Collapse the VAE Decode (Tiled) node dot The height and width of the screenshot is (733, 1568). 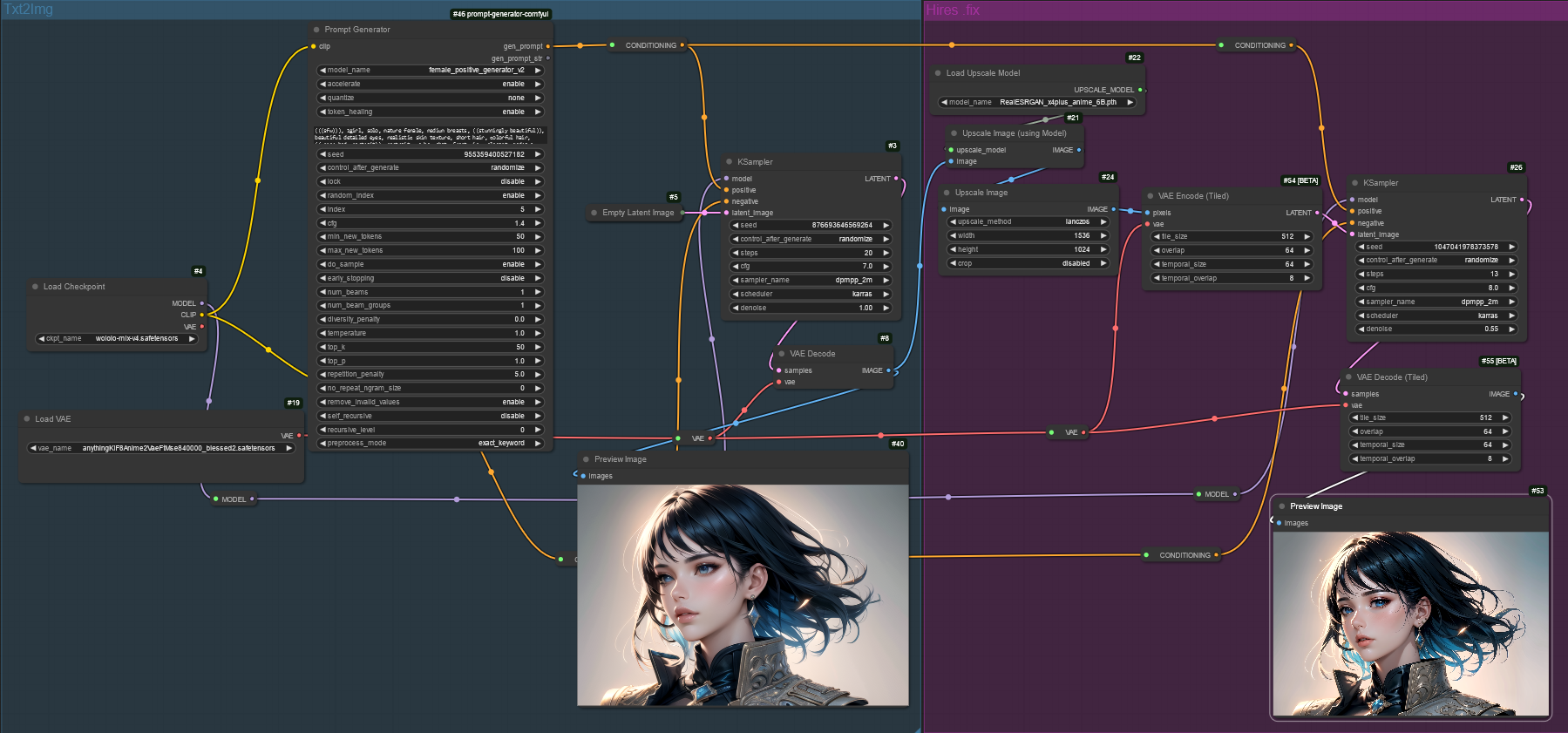[1348, 377]
